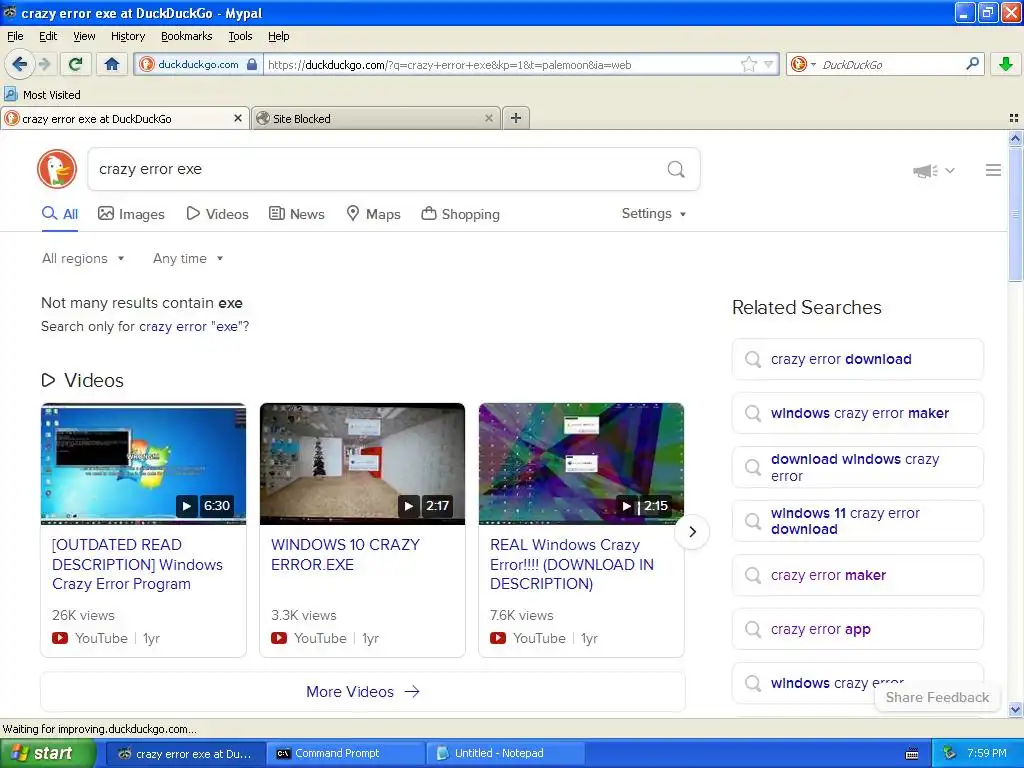This screenshot has height=768, width=1024.
Task: Click the Share Feedback button
Action: click(x=937, y=697)
